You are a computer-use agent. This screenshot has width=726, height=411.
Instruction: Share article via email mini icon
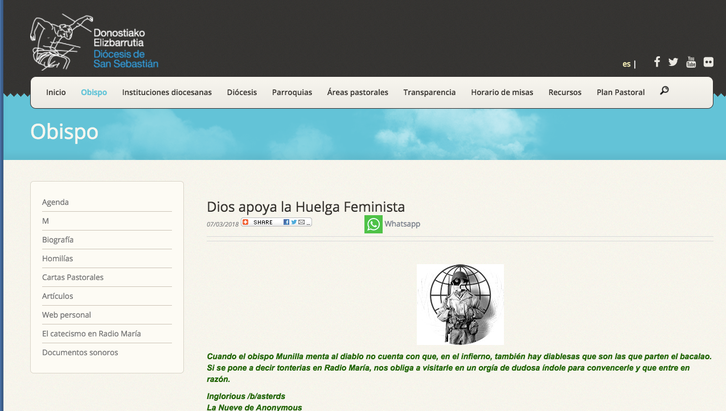(x=301, y=222)
